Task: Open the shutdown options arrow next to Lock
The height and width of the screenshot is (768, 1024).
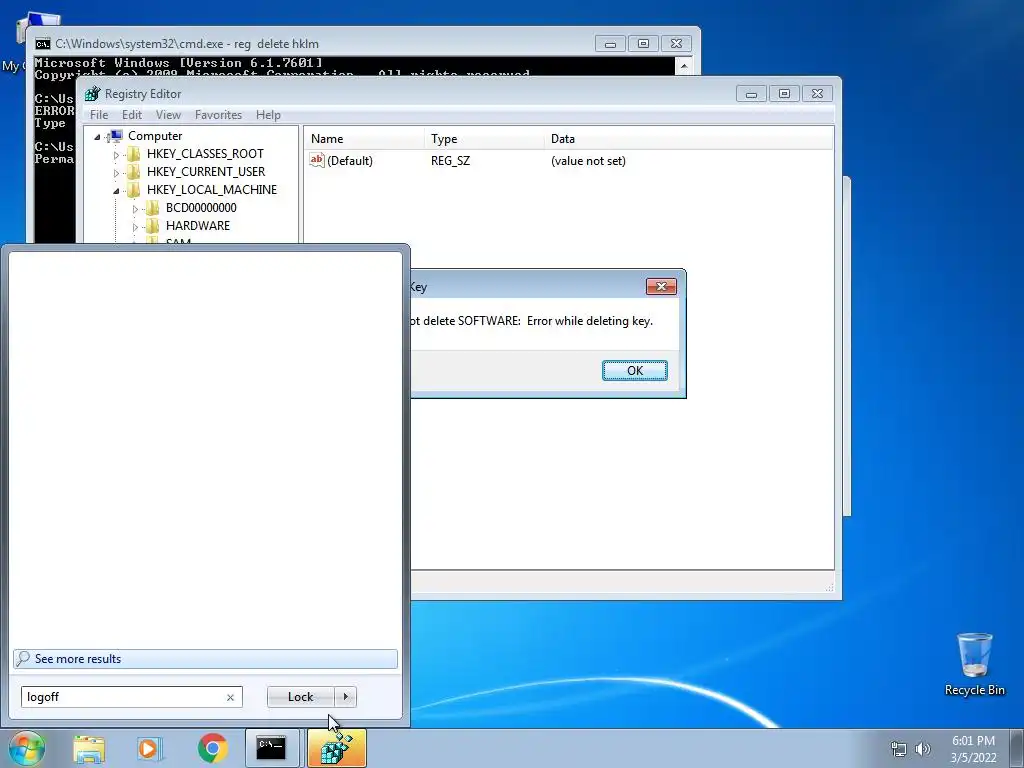Action: point(345,697)
